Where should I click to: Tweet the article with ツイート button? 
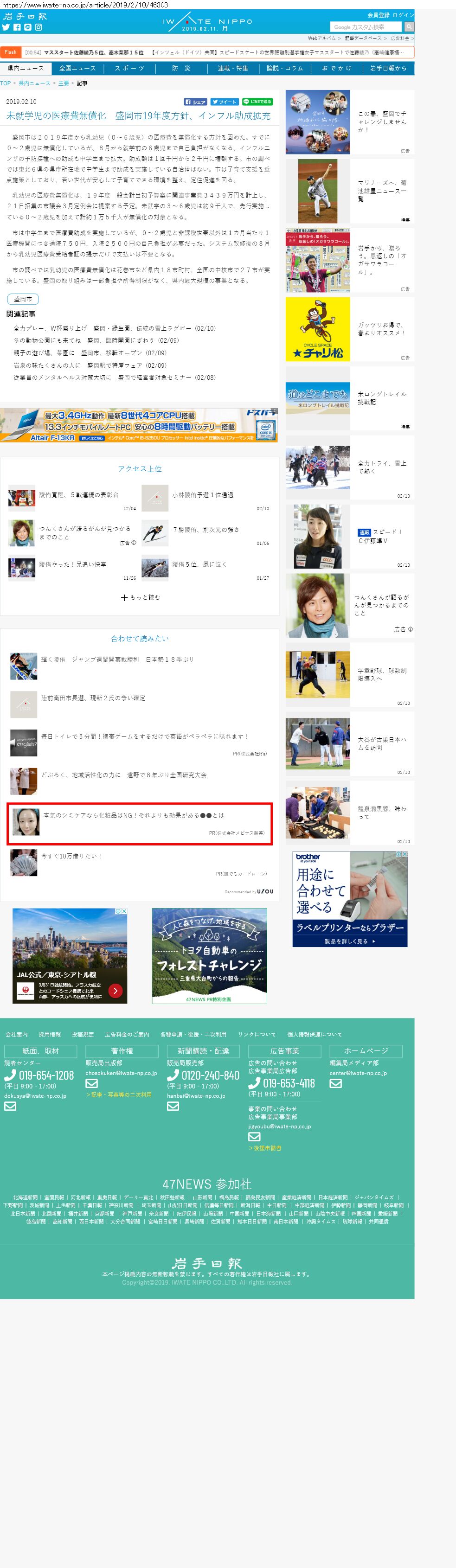coord(225,102)
